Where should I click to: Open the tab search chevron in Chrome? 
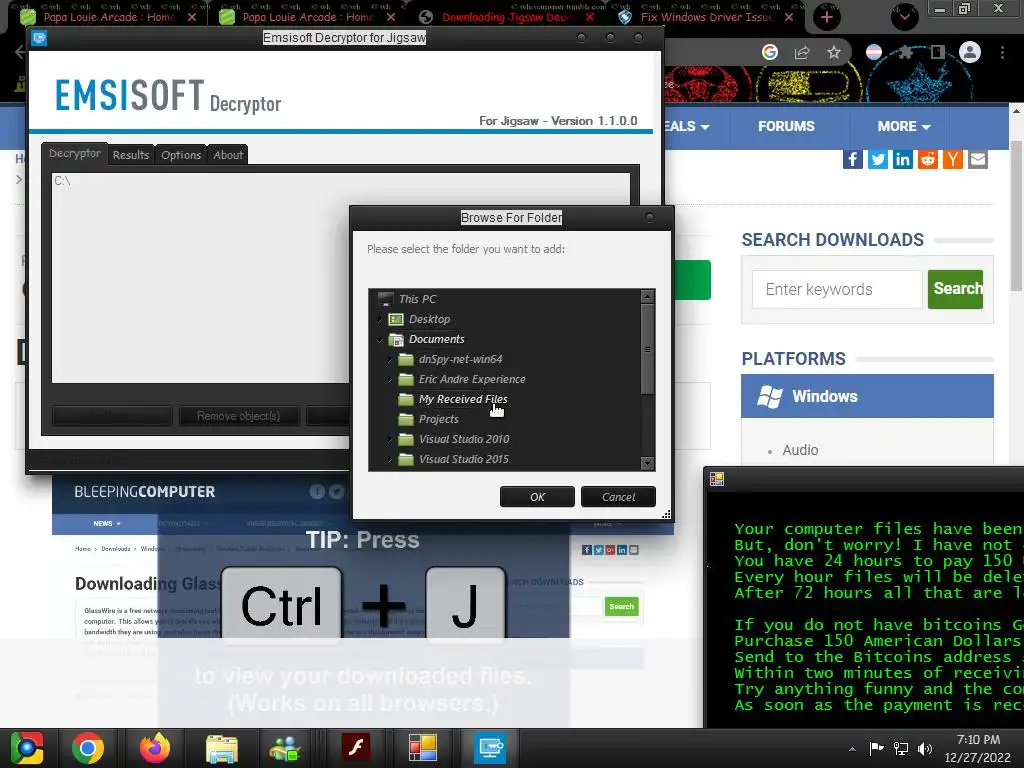904,17
